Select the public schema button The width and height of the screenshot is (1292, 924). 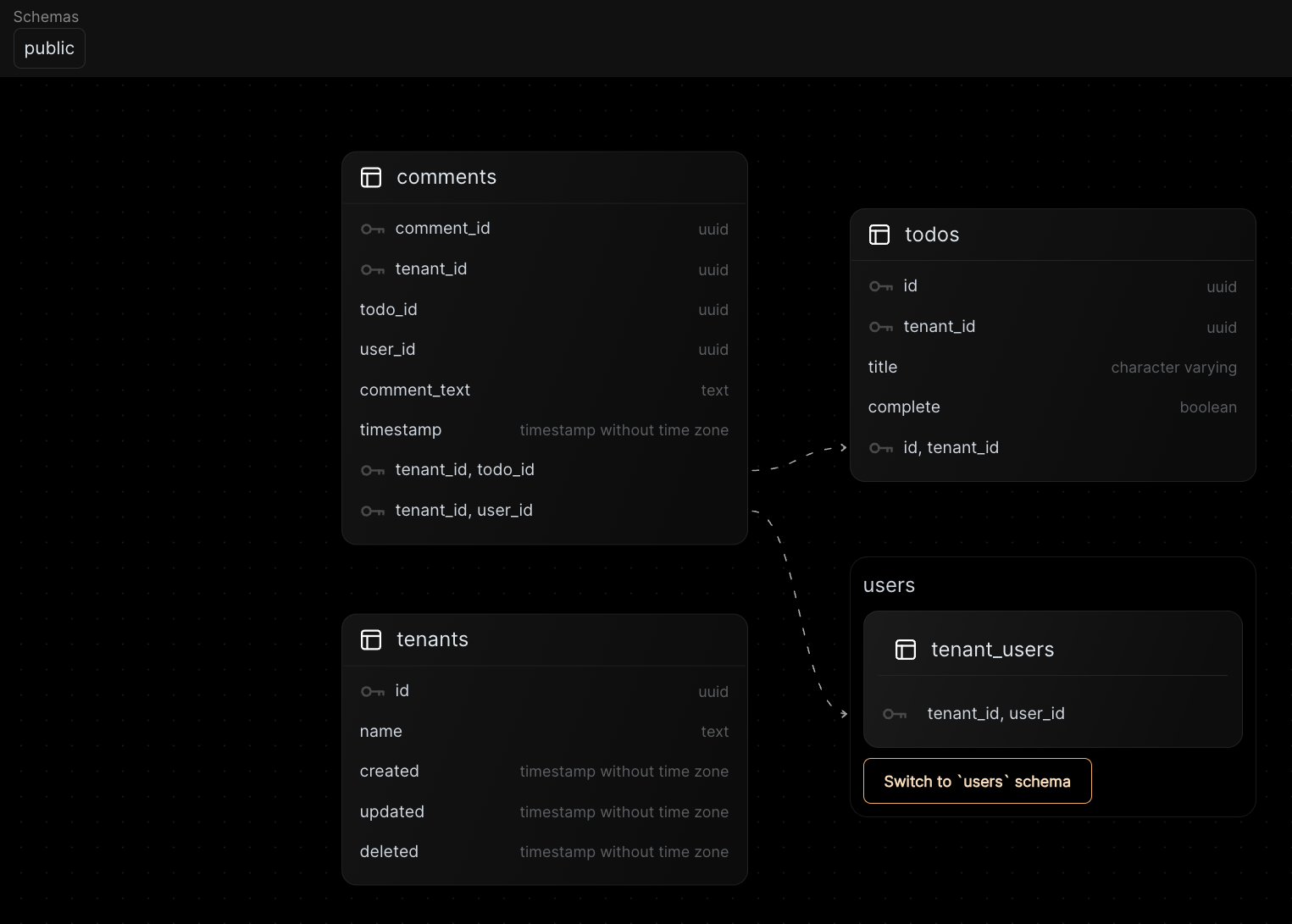click(x=49, y=48)
